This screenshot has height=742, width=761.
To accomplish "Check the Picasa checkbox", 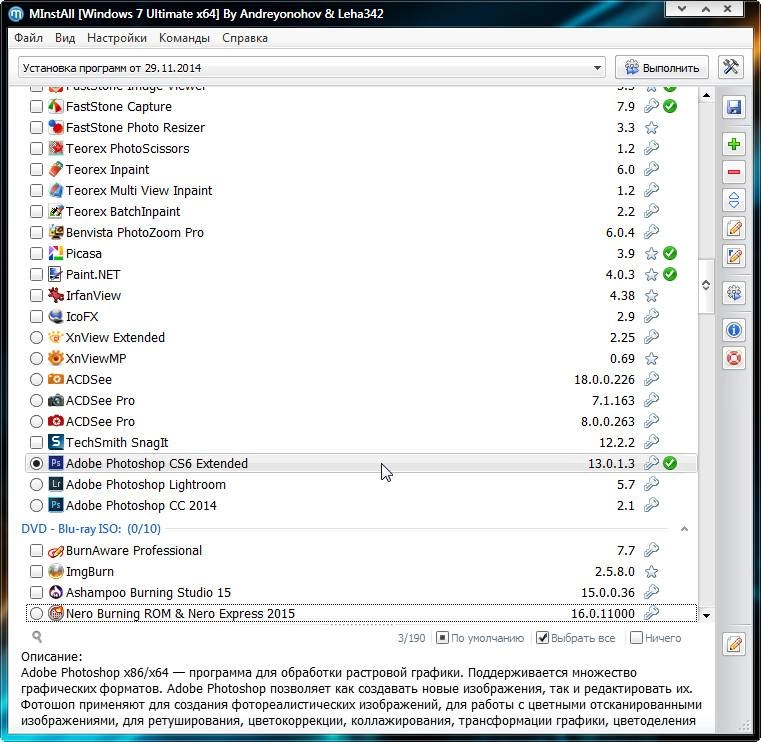I will coord(36,253).
